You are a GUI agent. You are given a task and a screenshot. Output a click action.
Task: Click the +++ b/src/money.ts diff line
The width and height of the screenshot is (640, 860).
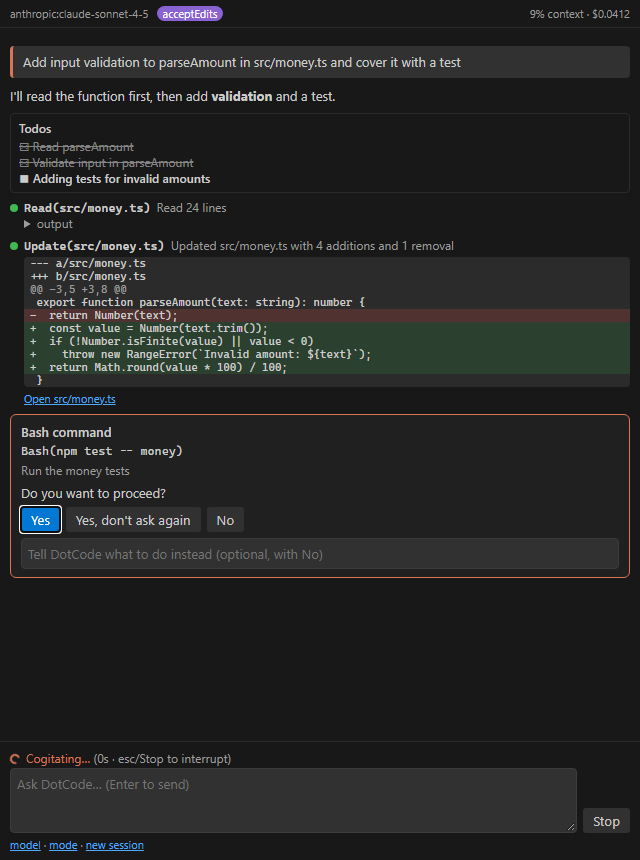[88, 276]
